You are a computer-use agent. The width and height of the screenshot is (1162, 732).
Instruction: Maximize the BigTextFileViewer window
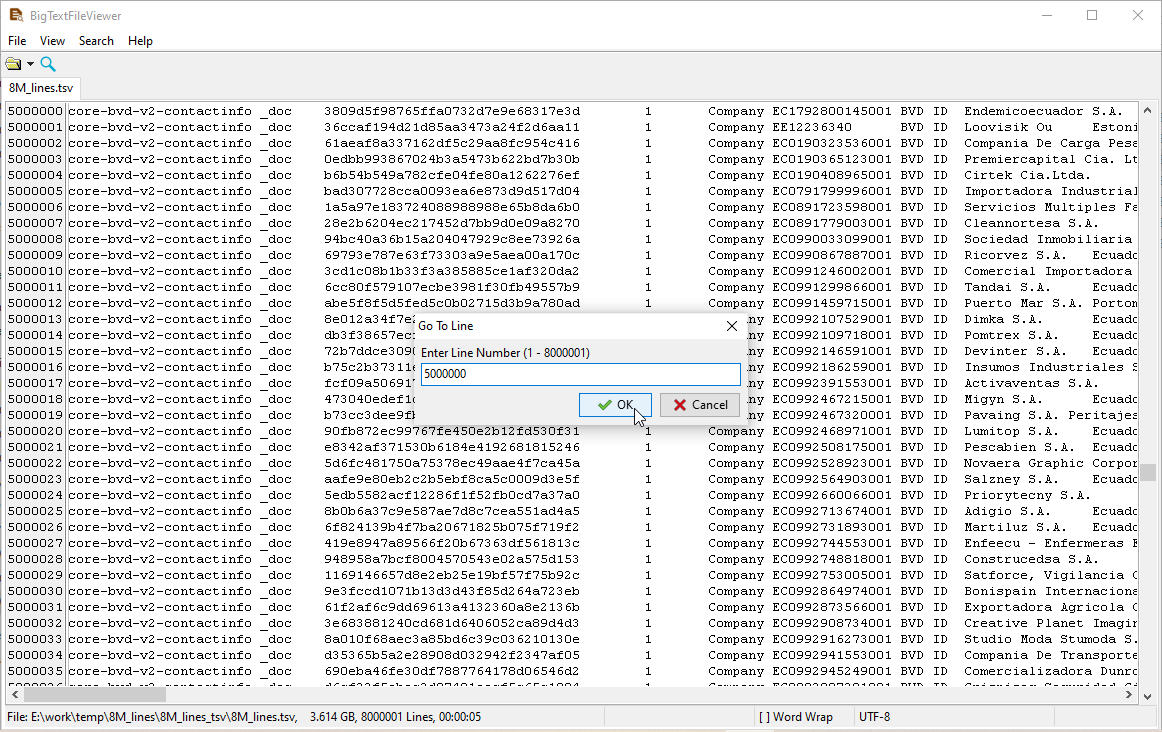pos(1092,15)
